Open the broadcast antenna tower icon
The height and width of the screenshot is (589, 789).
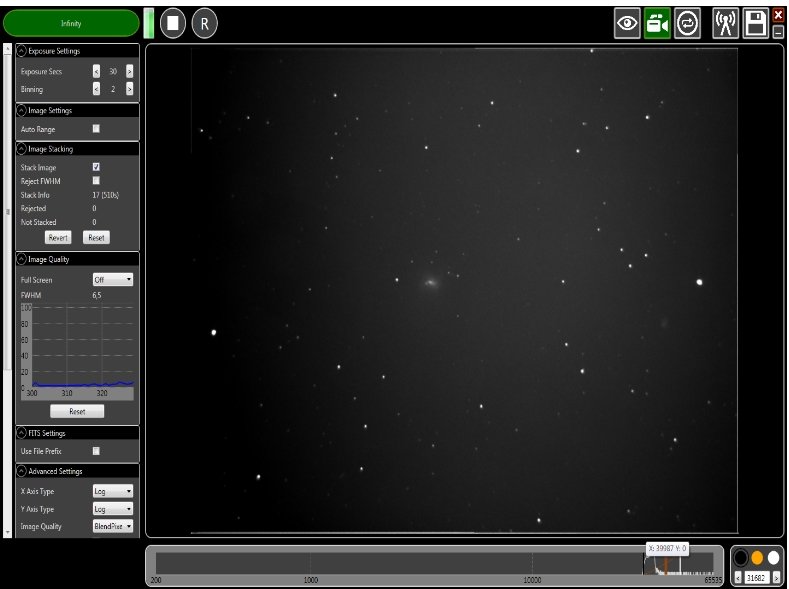[725, 23]
